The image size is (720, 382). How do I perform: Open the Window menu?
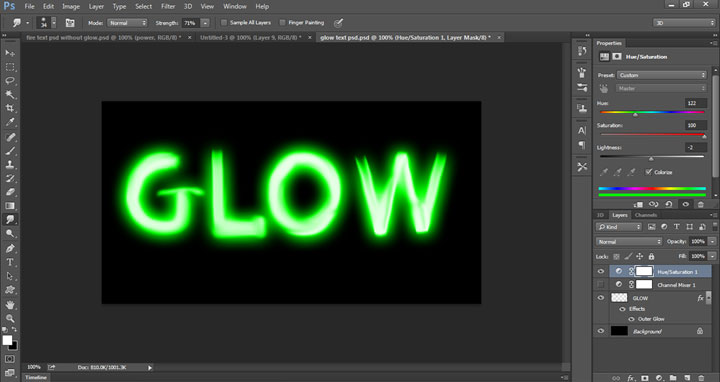click(235, 6)
